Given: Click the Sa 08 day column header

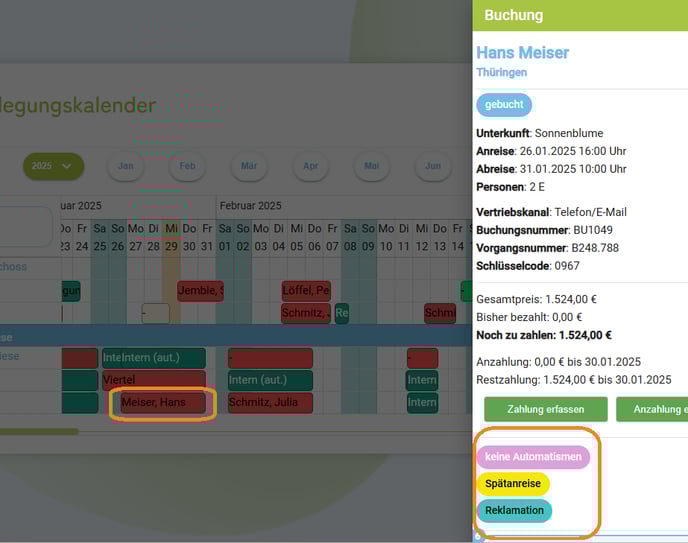Looking at the screenshot, I should (x=350, y=237).
